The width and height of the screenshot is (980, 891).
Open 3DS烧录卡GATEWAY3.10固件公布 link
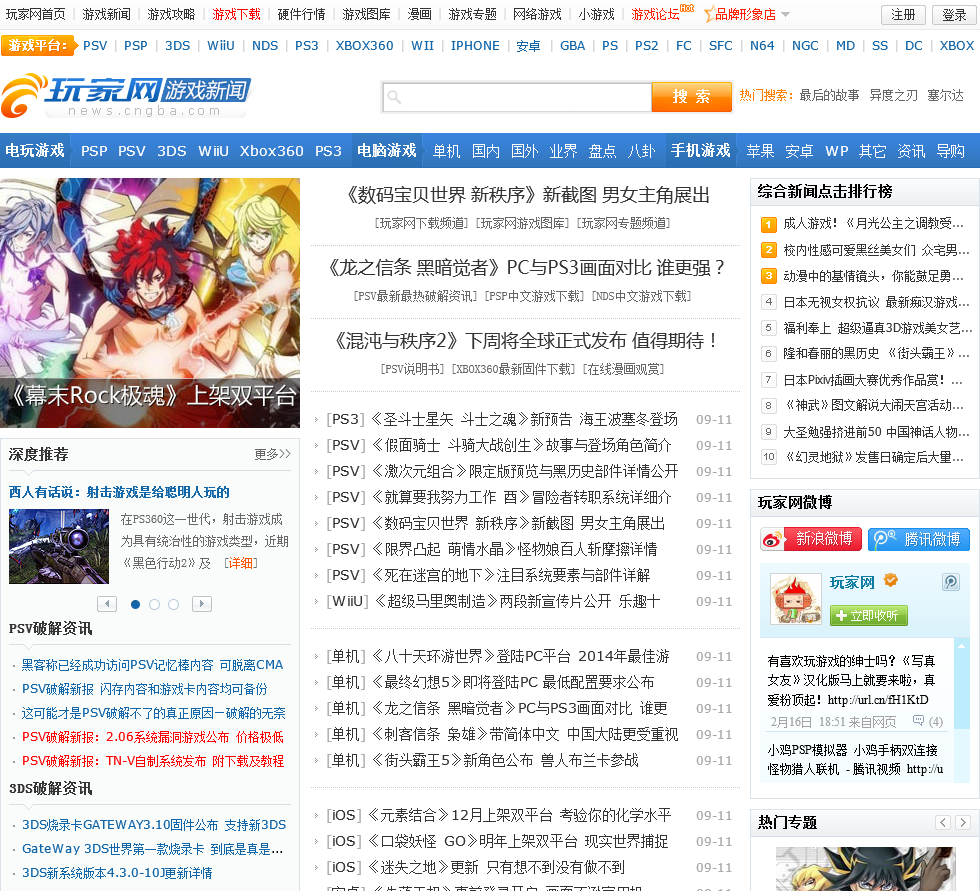pyautogui.click(x=154, y=825)
